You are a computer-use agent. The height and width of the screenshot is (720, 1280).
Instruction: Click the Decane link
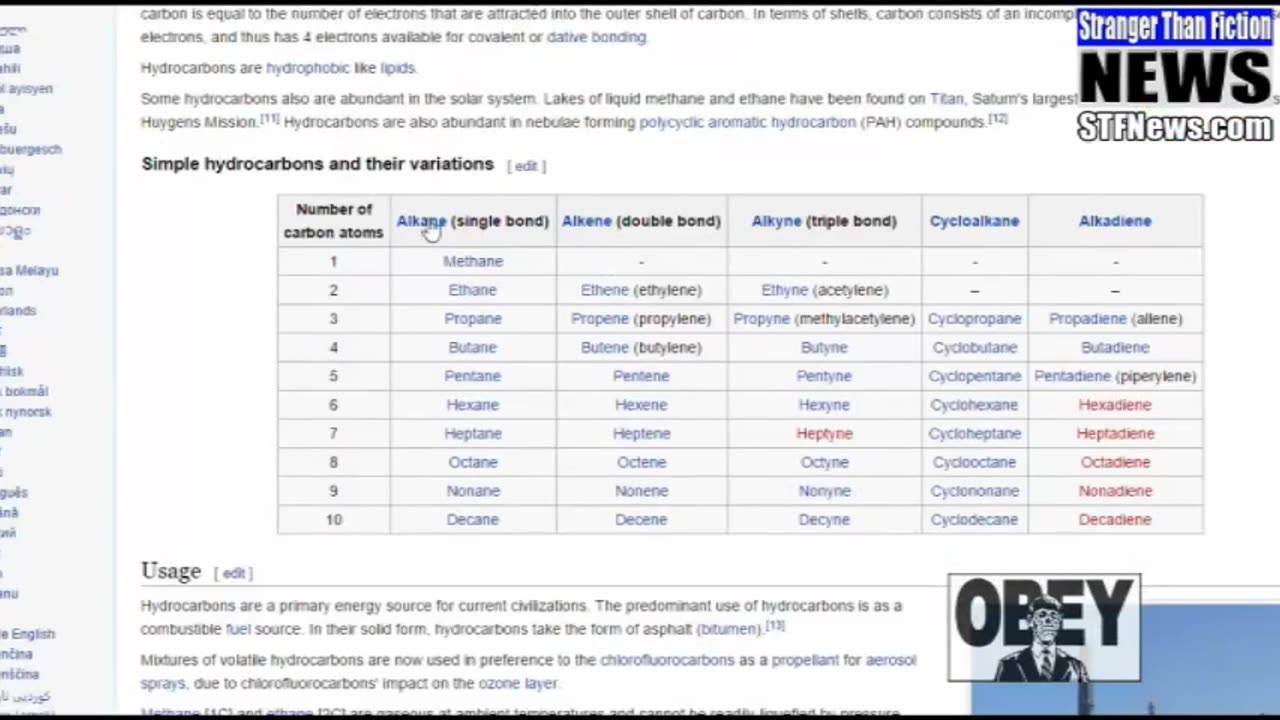pyautogui.click(x=473, y=520)
